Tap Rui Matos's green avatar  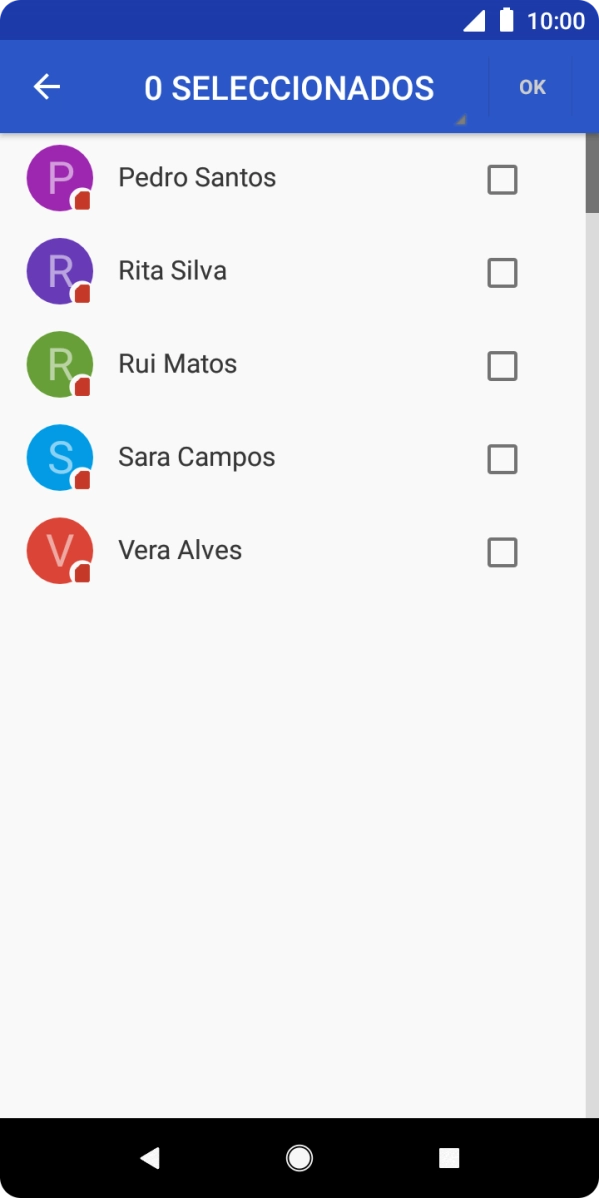coord(57,364)
